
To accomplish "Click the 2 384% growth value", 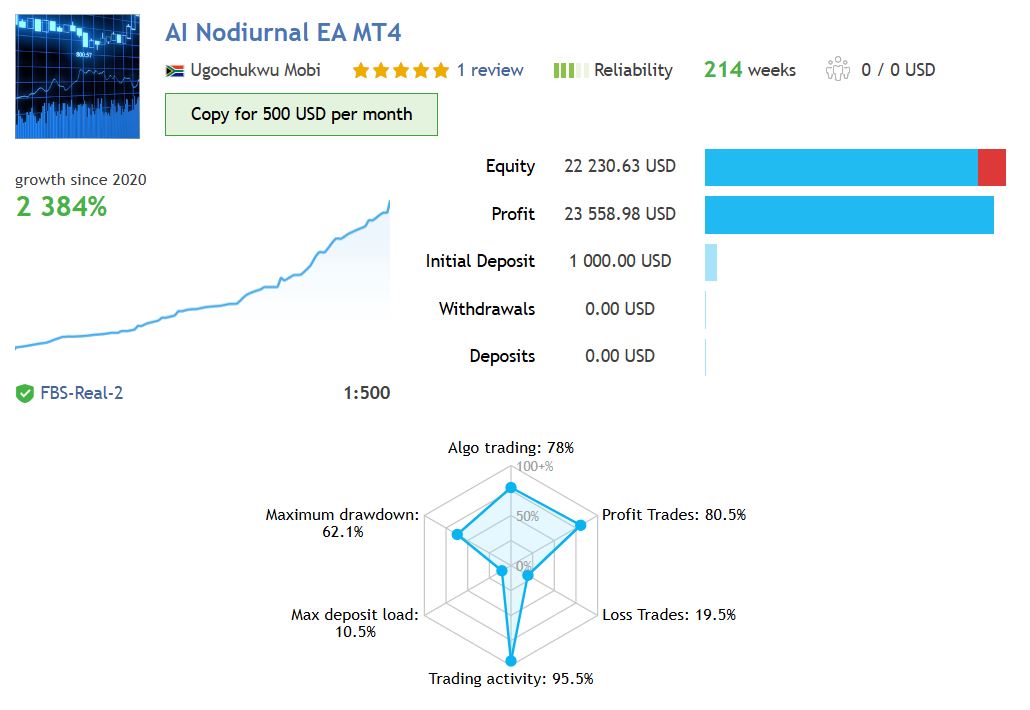I will tap(61, 208).
